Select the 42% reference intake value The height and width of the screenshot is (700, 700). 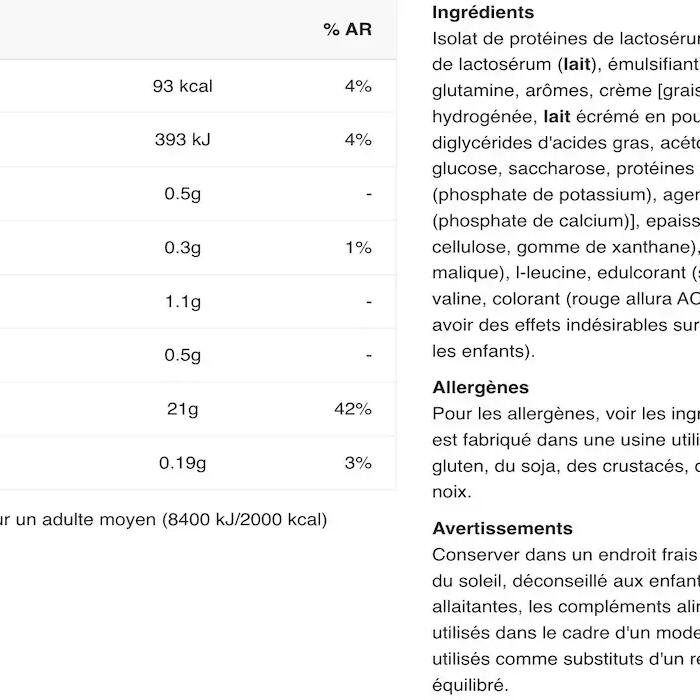(x=353, y=409)
